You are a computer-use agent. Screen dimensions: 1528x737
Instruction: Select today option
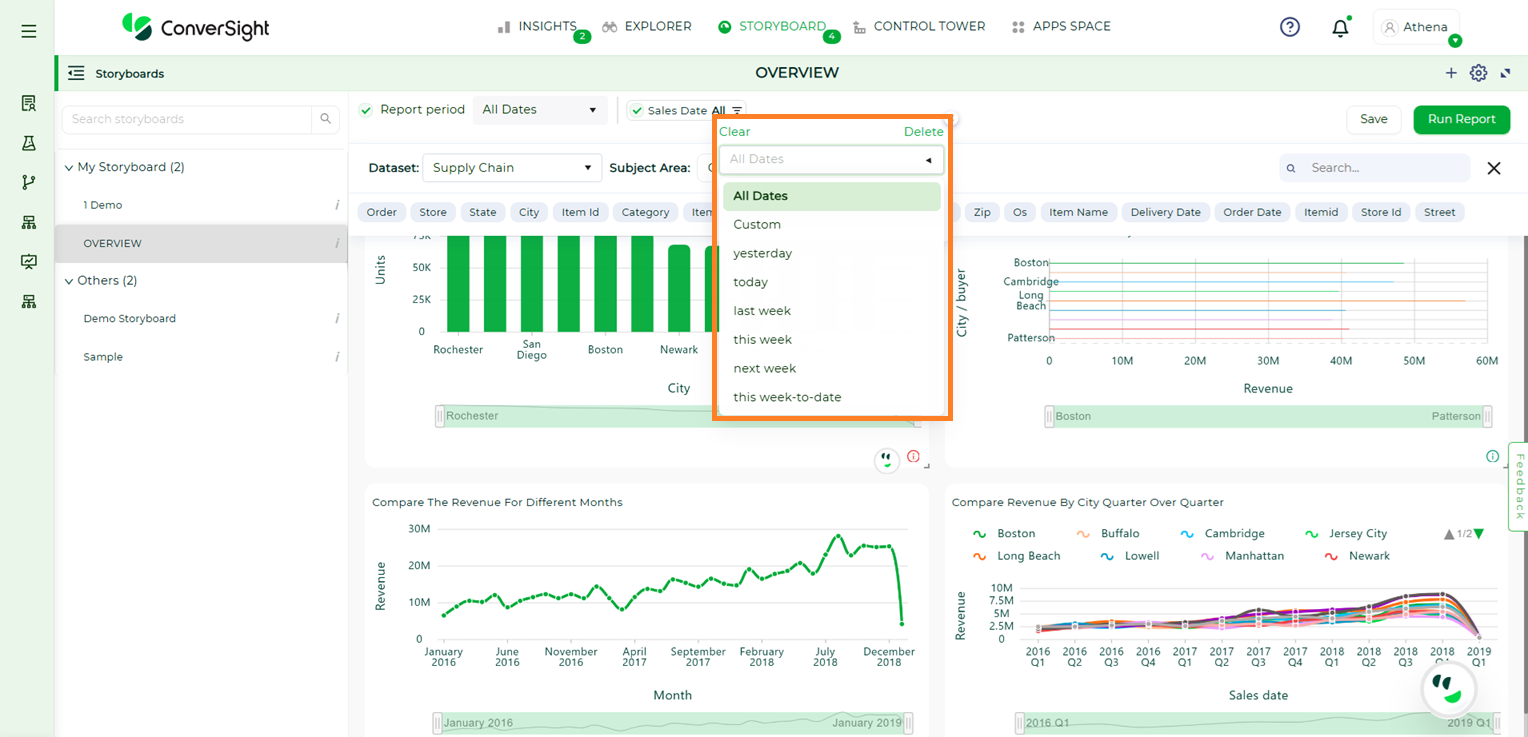click(831, 282)
